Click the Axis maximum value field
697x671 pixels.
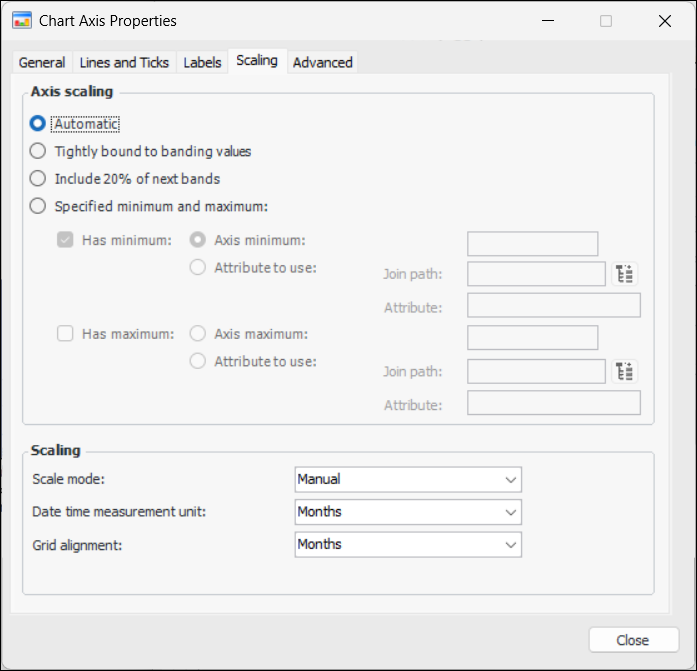[x=532, y=338]
